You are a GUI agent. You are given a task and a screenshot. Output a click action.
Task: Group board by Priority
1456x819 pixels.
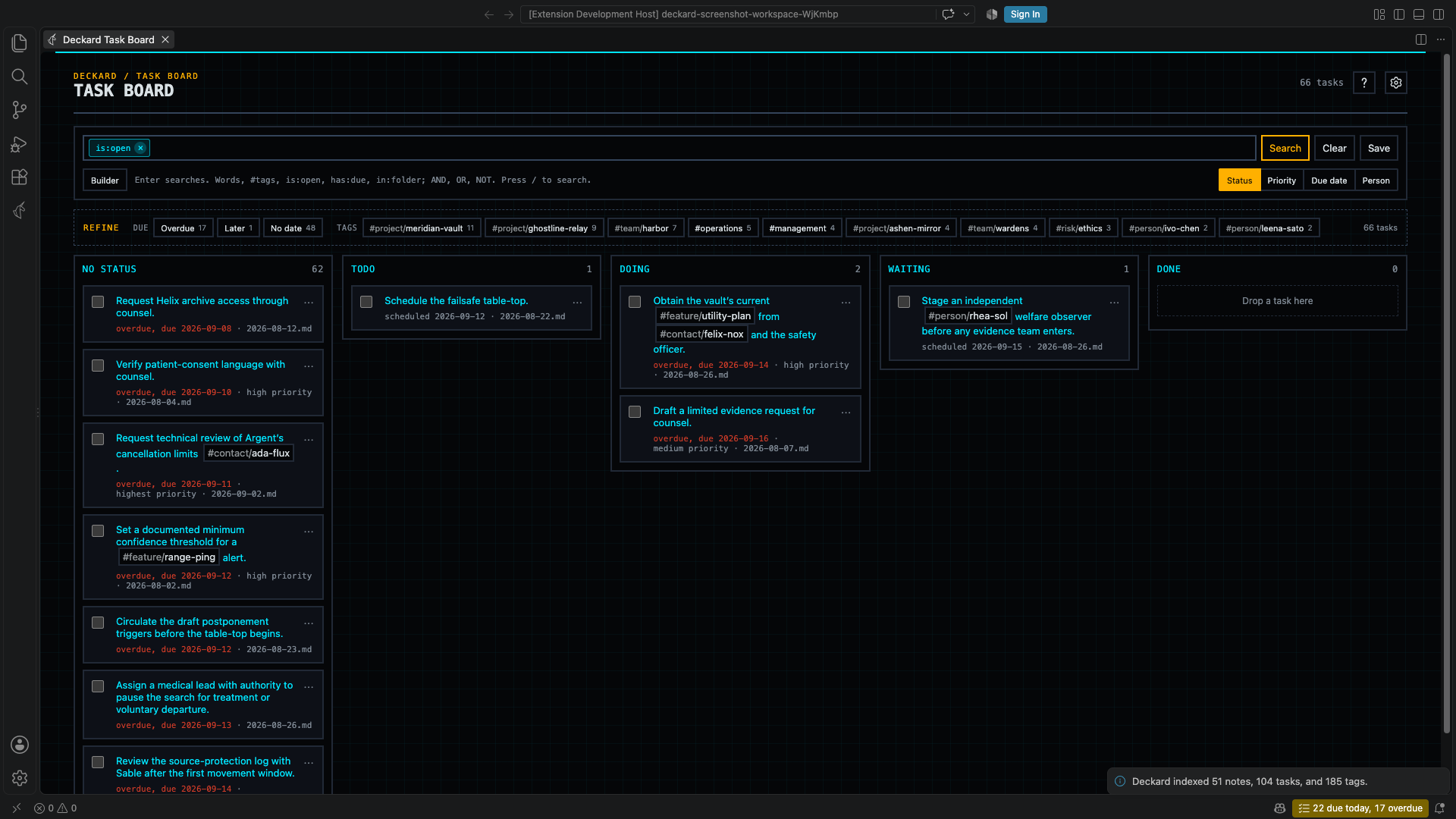coord(1282,180)
